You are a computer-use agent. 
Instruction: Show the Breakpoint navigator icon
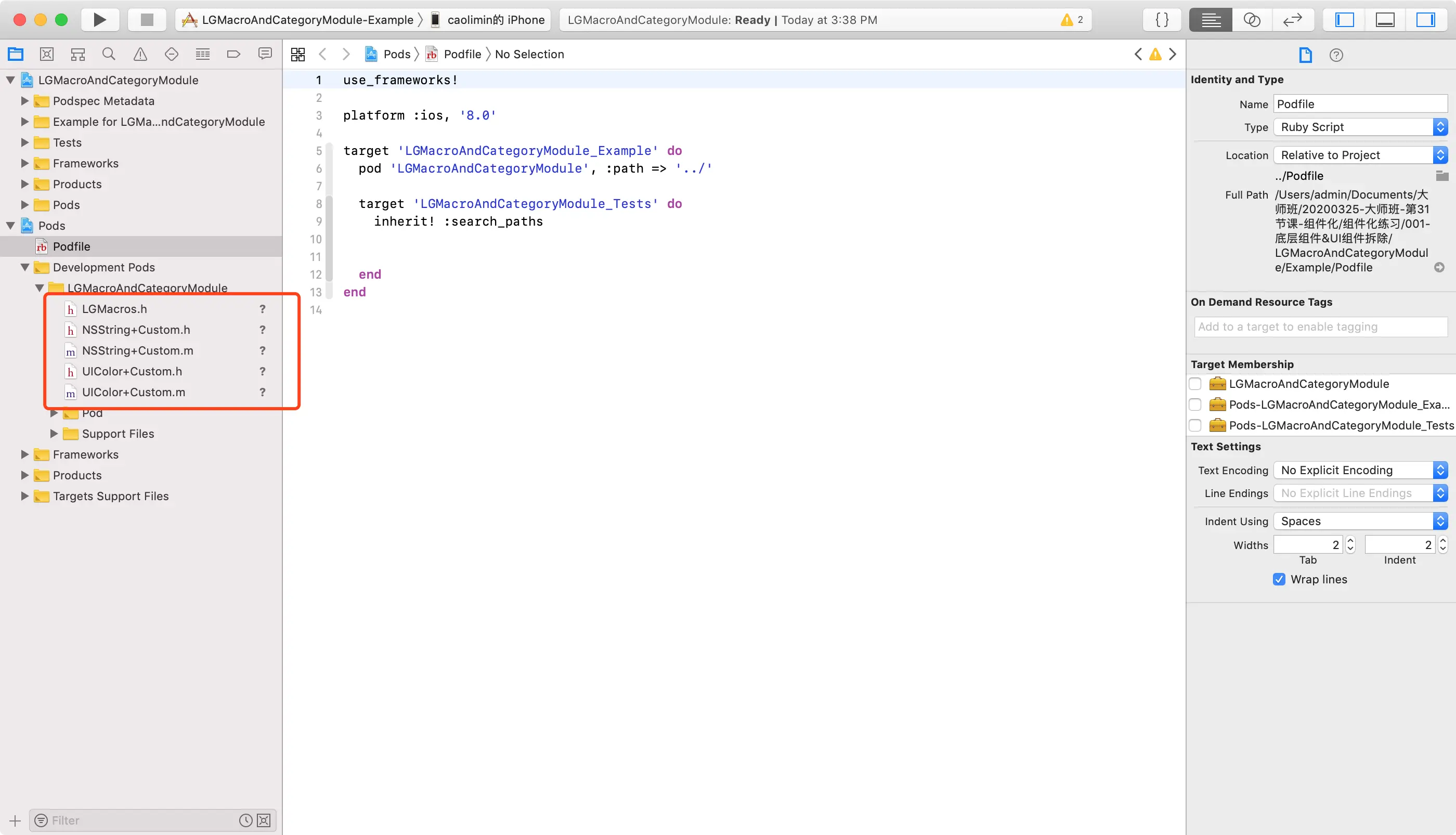233,54
